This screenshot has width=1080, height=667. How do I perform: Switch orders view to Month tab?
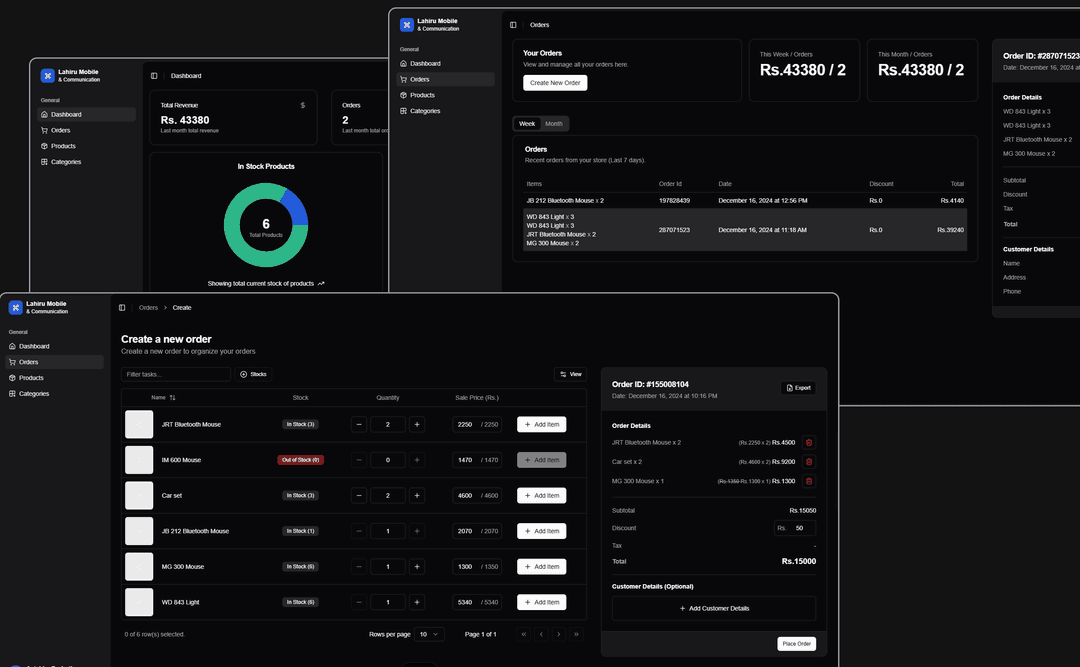[x=553, y=124]
